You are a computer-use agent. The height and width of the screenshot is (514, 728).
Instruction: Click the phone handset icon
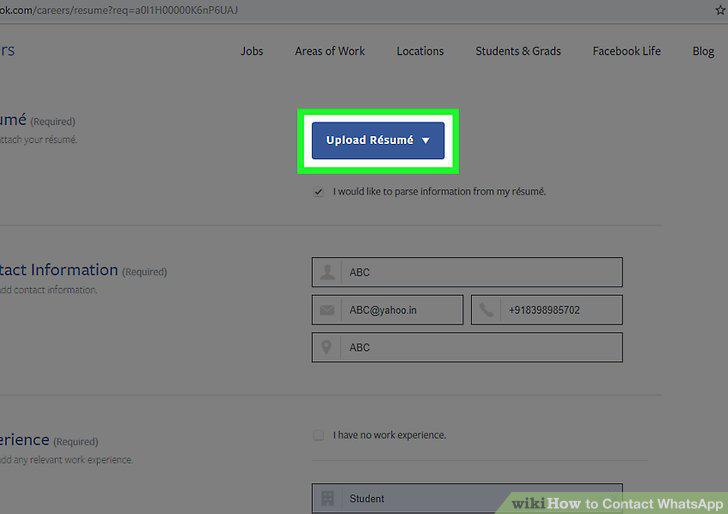click(486, 310)
